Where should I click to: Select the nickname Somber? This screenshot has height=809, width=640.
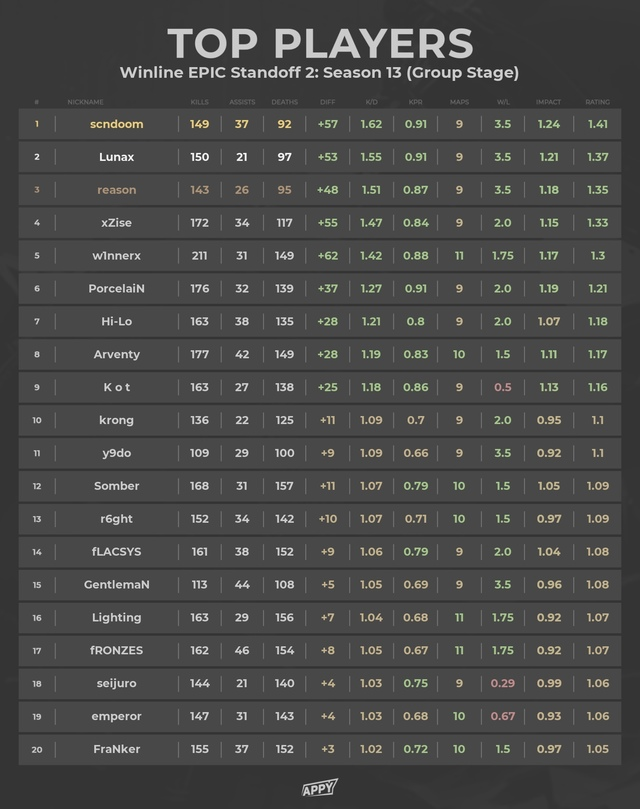117,486
